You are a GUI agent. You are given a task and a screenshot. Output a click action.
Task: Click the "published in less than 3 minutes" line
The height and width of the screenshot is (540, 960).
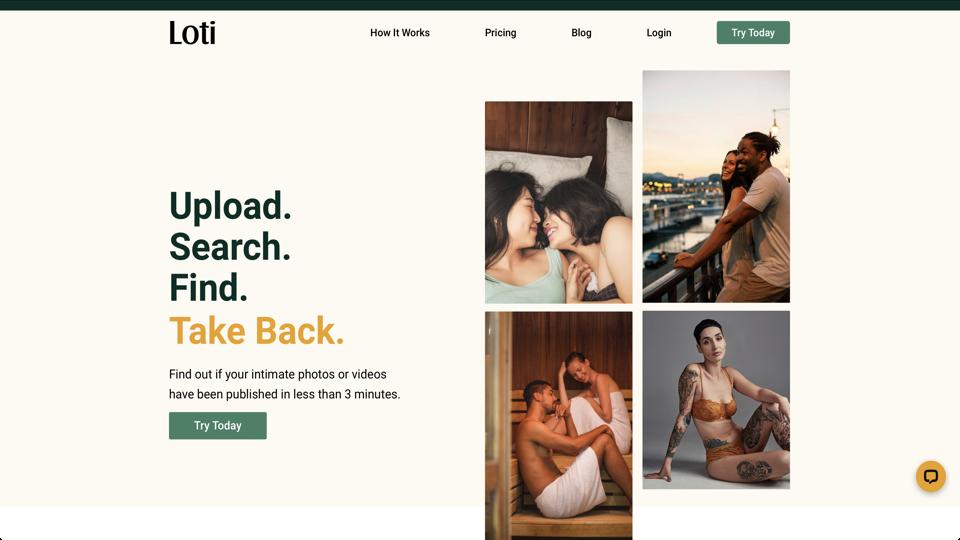[285, 394]
